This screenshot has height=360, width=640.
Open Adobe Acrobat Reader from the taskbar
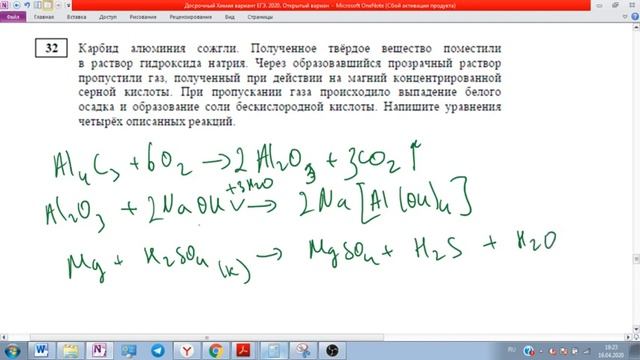tap(244, 351)
